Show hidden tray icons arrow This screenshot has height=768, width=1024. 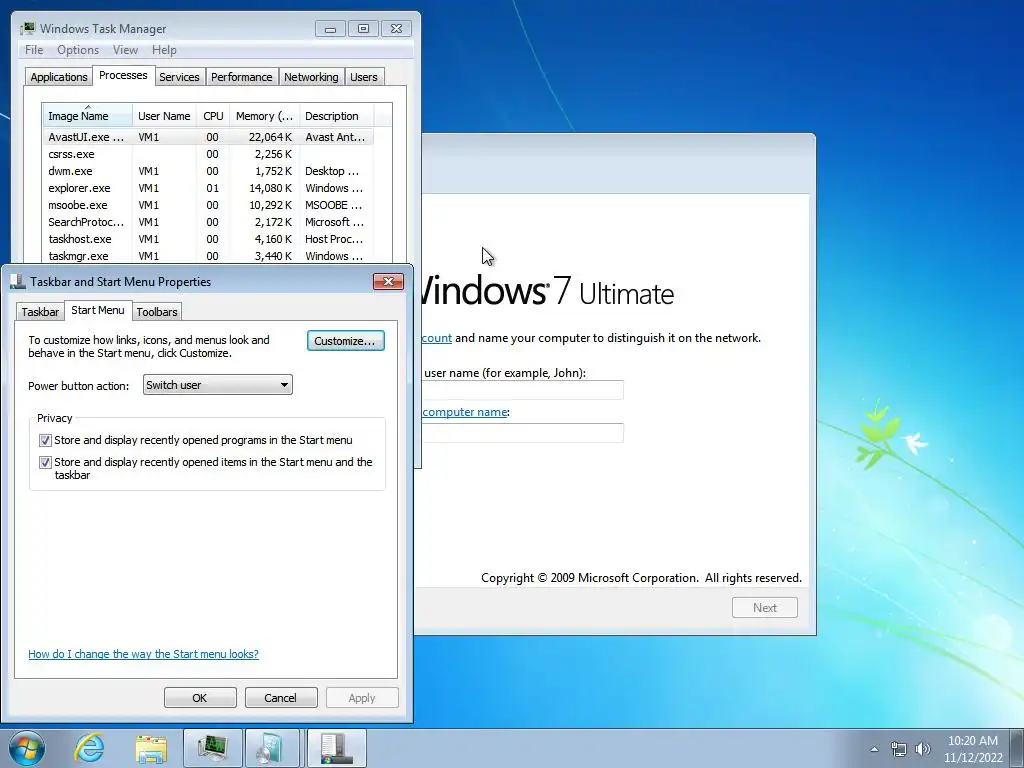(874, 749)
